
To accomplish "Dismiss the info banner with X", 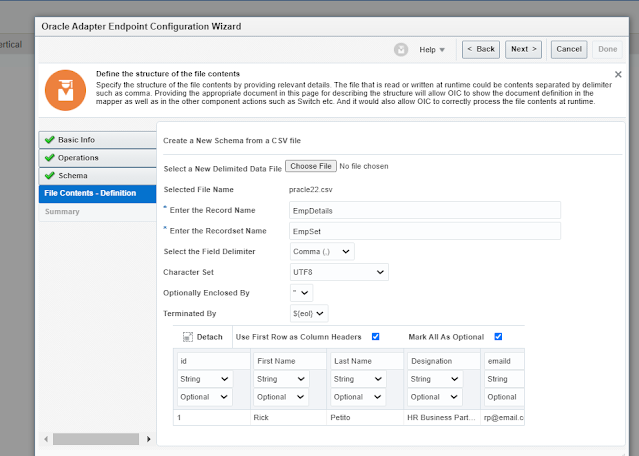I will point(618,75).
